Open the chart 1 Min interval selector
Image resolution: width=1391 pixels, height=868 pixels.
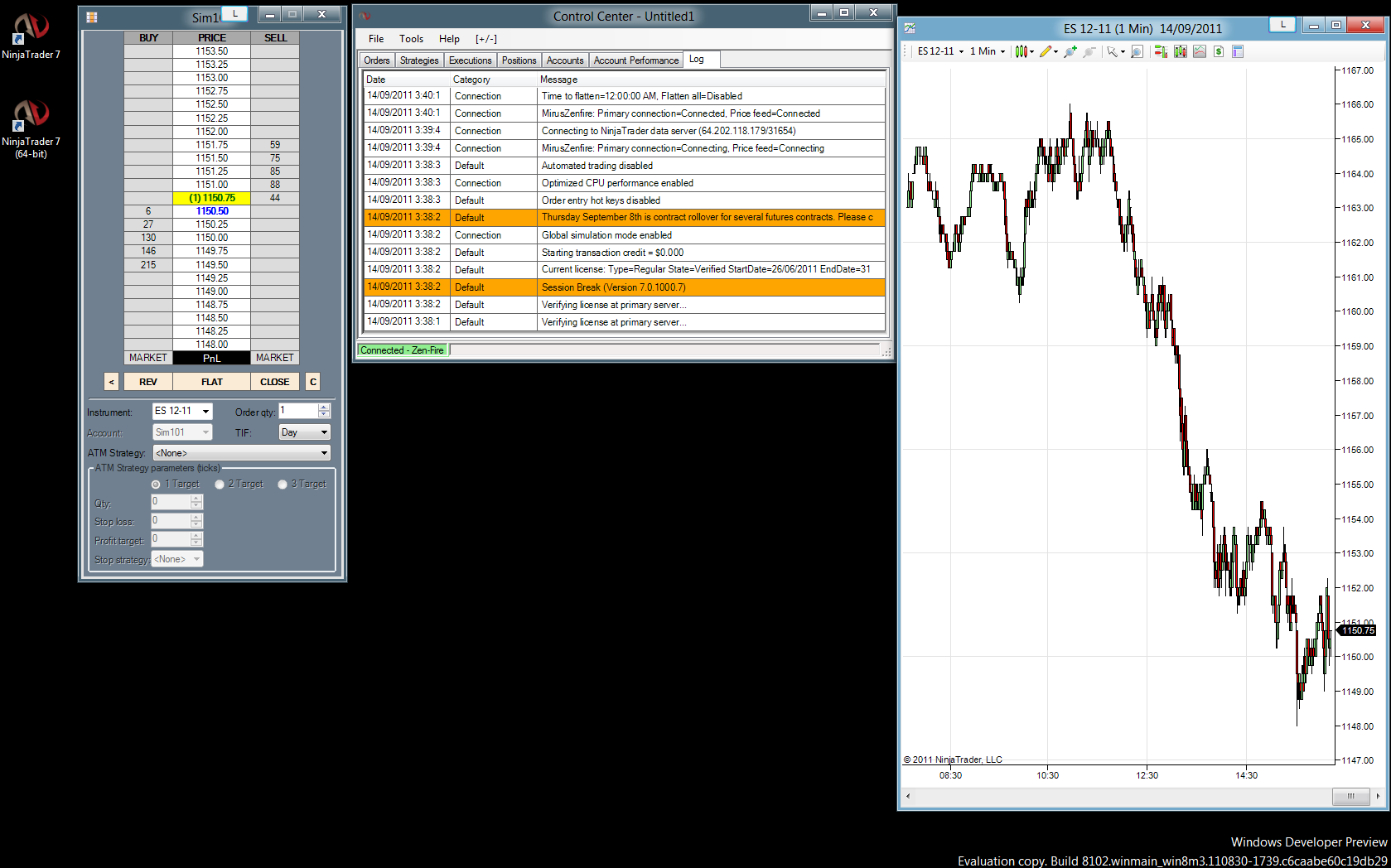pyautogui.click(x=988, y=51)
